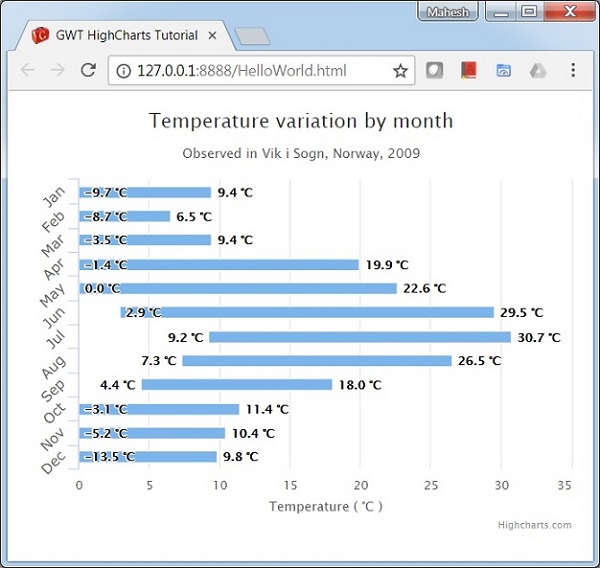Click the July temperature range bar
The height and width of the screenshot is (568, 600).
[360, 337]
